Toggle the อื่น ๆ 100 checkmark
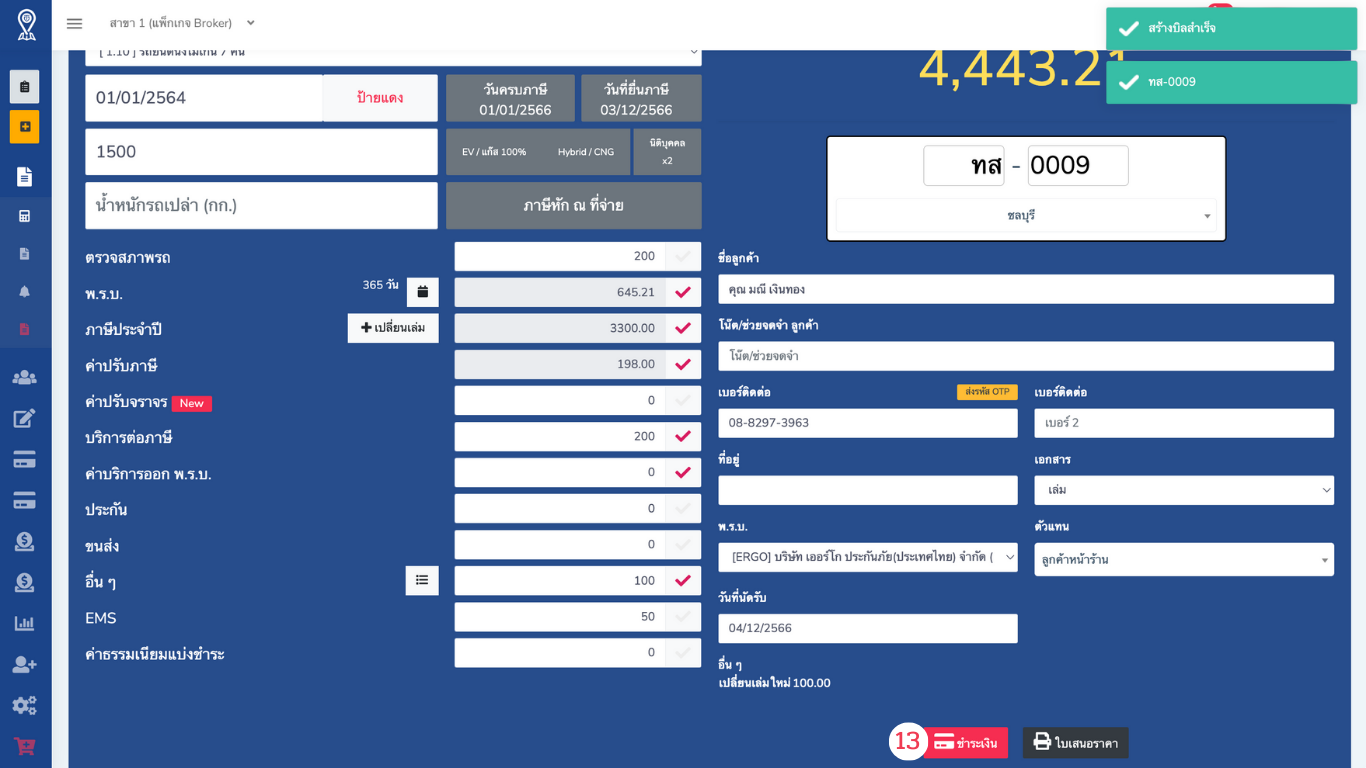This screenshot has width=1366, height=768. [x=683, y=580]
